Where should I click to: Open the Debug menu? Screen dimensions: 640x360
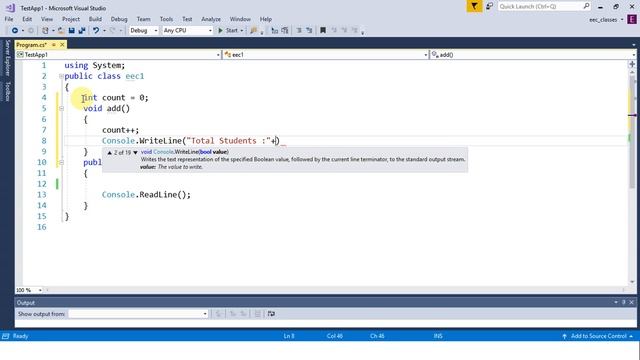(x=119, y=19)
